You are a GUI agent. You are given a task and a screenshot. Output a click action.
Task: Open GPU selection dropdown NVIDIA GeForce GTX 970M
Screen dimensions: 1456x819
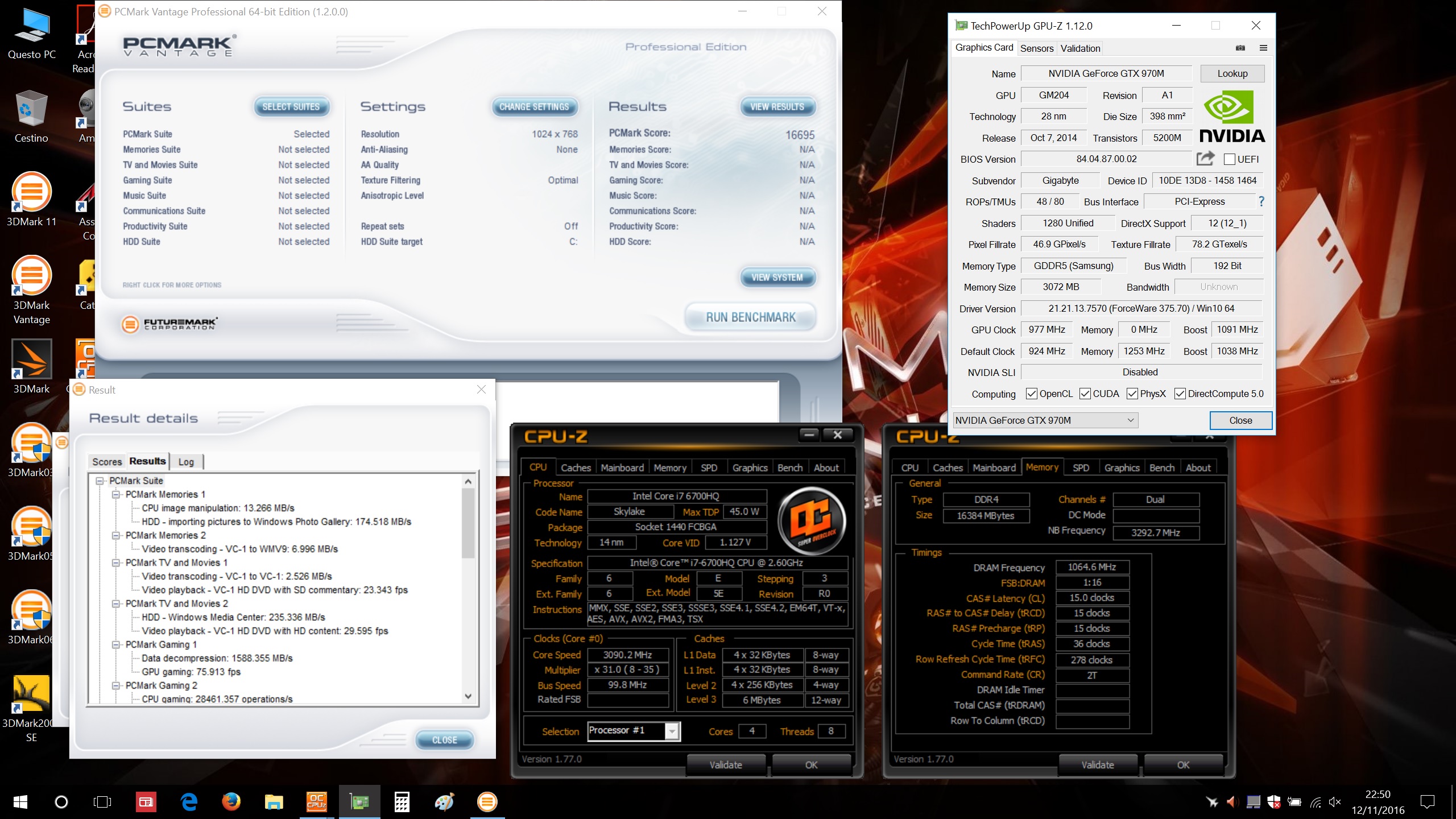coord(1045,420)
